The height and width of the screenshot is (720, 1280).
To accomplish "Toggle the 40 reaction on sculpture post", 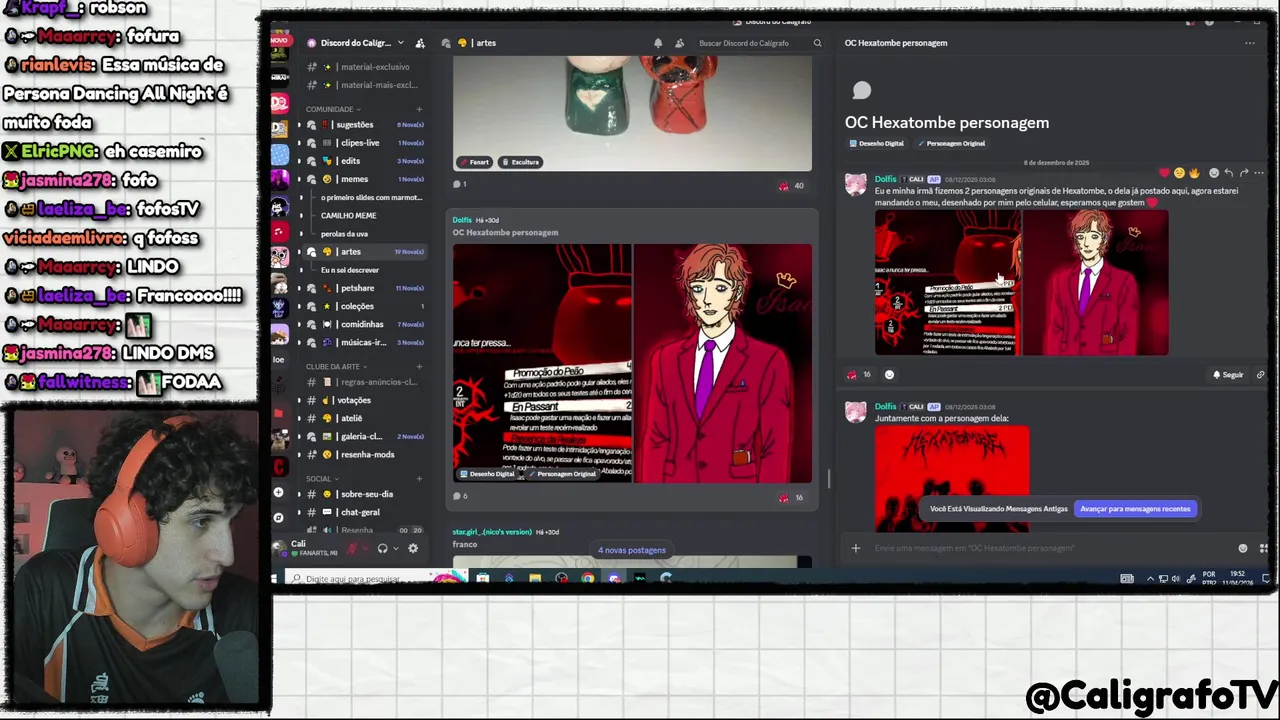I will (x=791, y=185).
